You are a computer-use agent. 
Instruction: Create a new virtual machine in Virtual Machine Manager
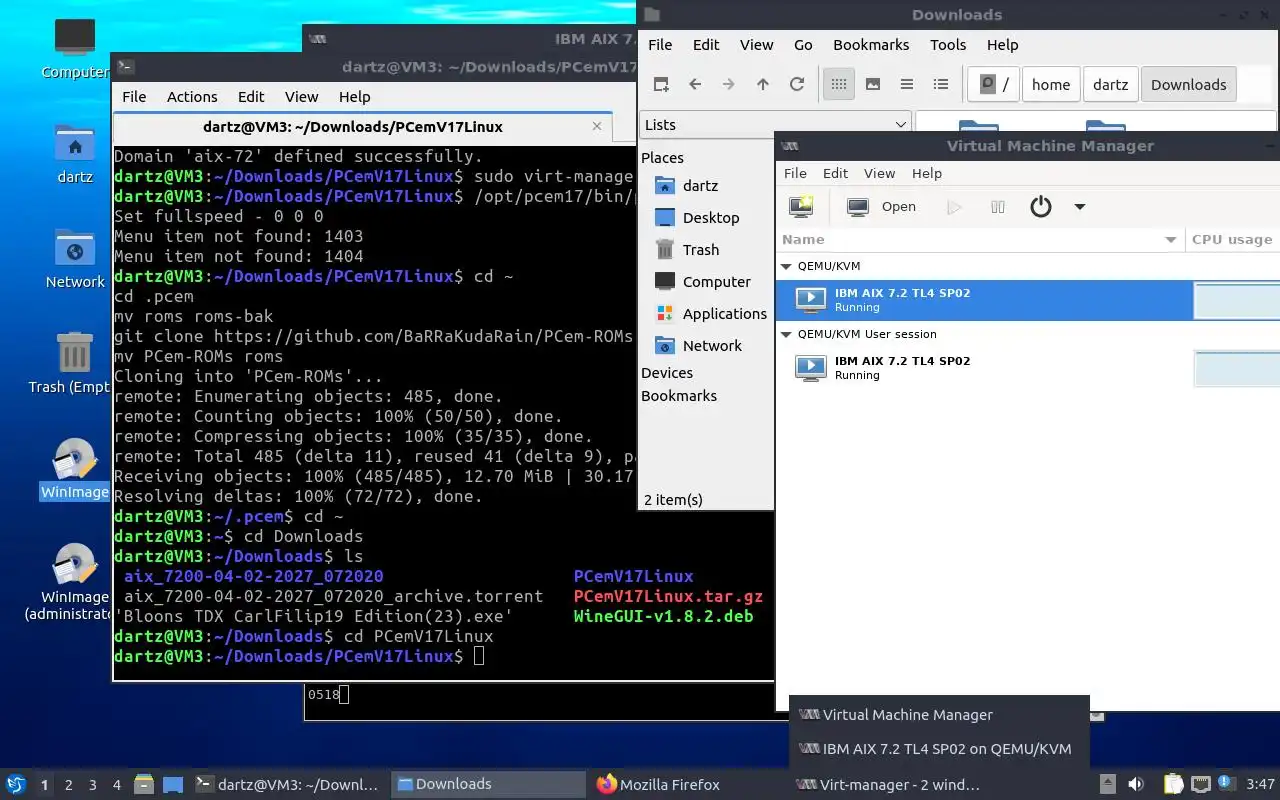801,207
